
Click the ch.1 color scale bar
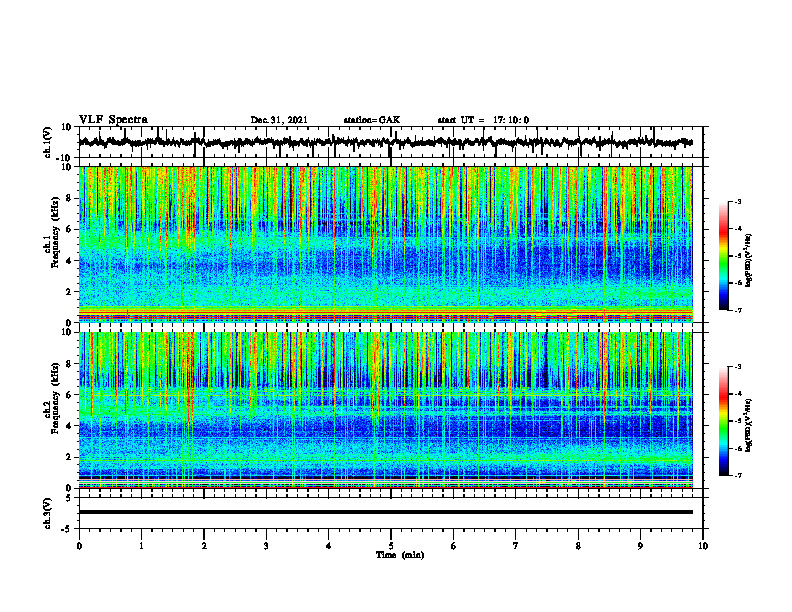(x=724, y=255)
